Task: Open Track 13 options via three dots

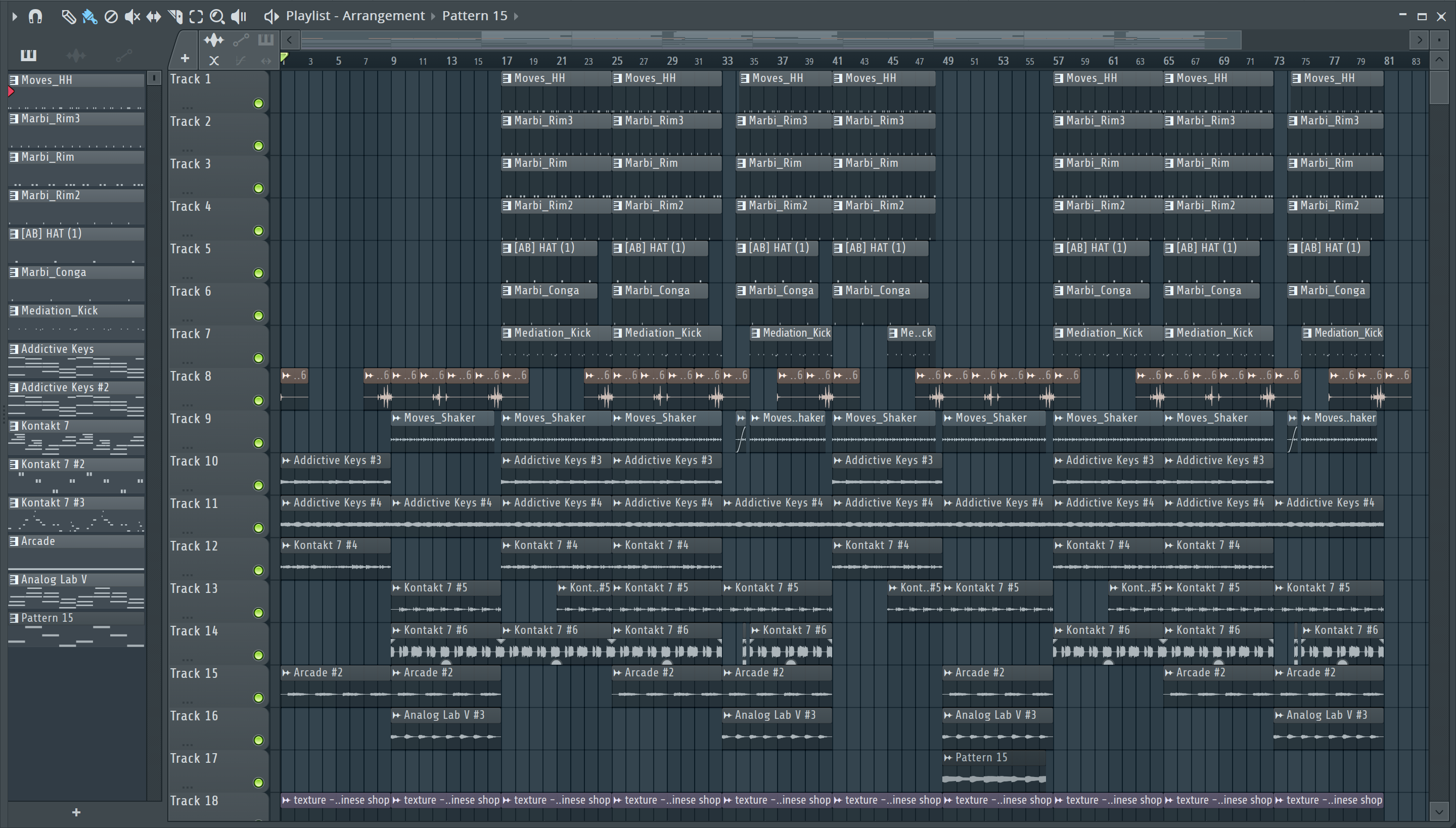Action: (188, 617)
